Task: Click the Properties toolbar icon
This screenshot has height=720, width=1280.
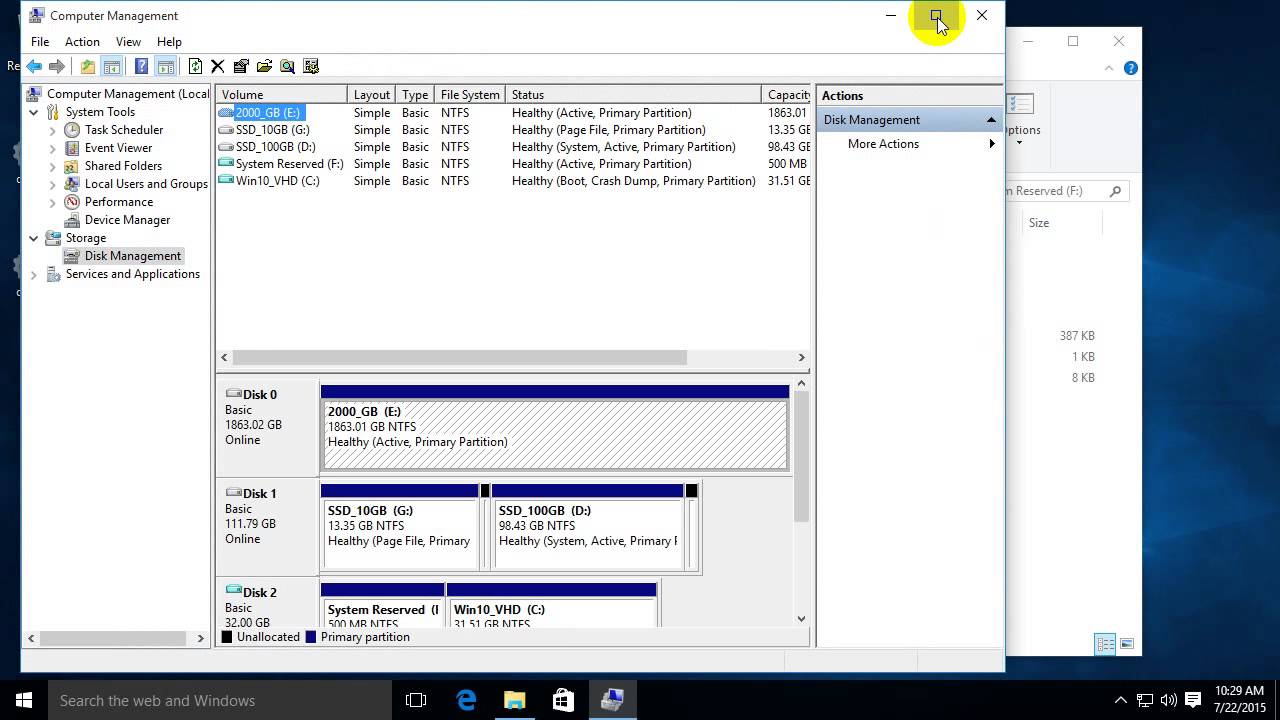Action: click(241, 67)
